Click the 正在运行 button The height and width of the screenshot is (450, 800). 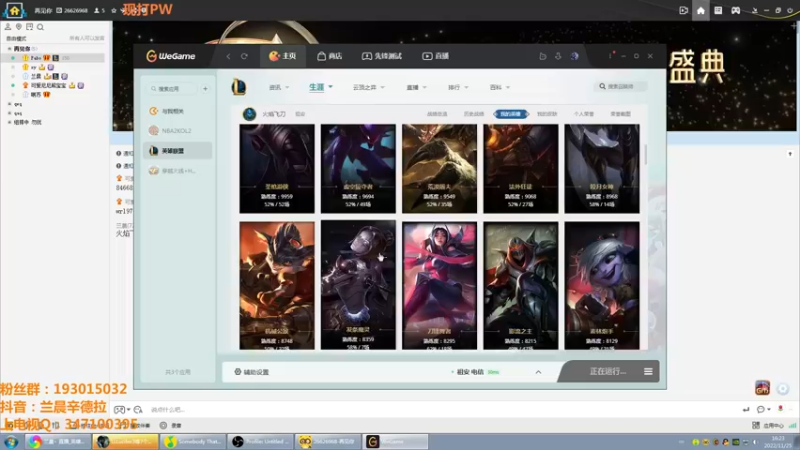pos(607,371)
